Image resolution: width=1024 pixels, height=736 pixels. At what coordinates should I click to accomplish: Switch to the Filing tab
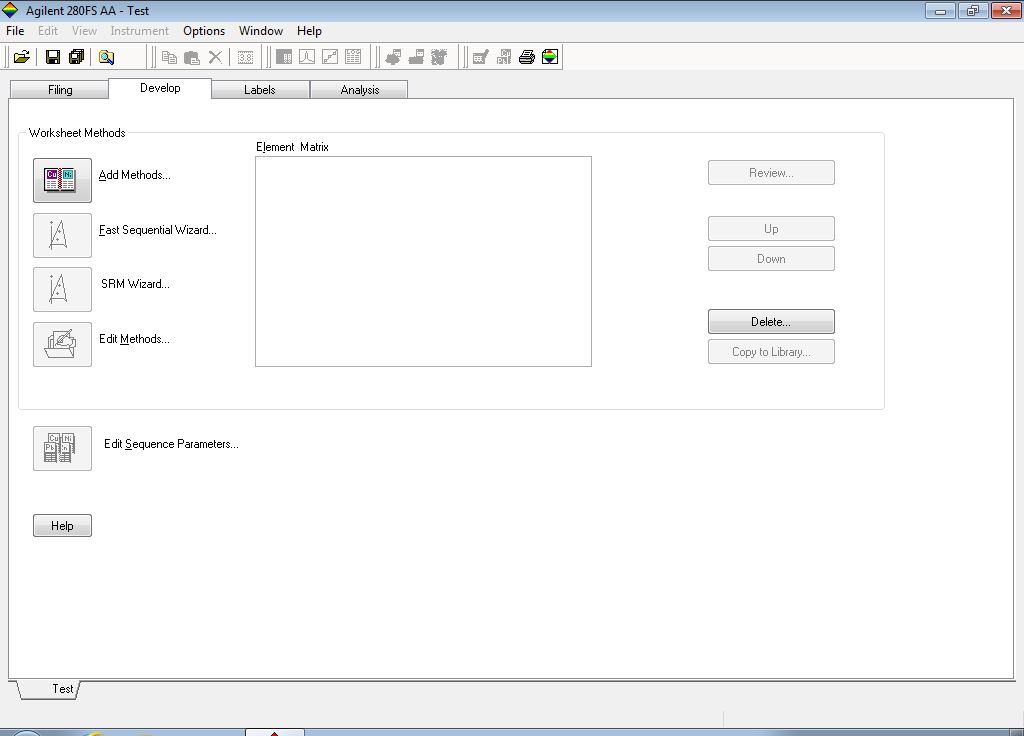(60, 90)
